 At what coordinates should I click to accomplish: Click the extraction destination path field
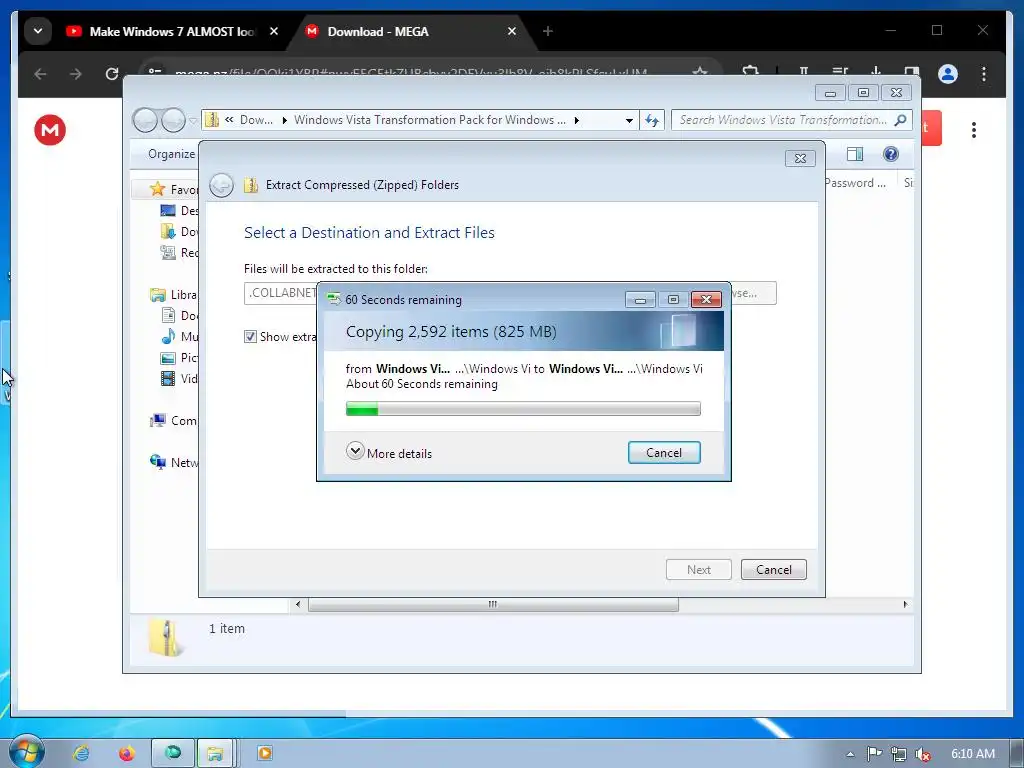pos(281,293)
